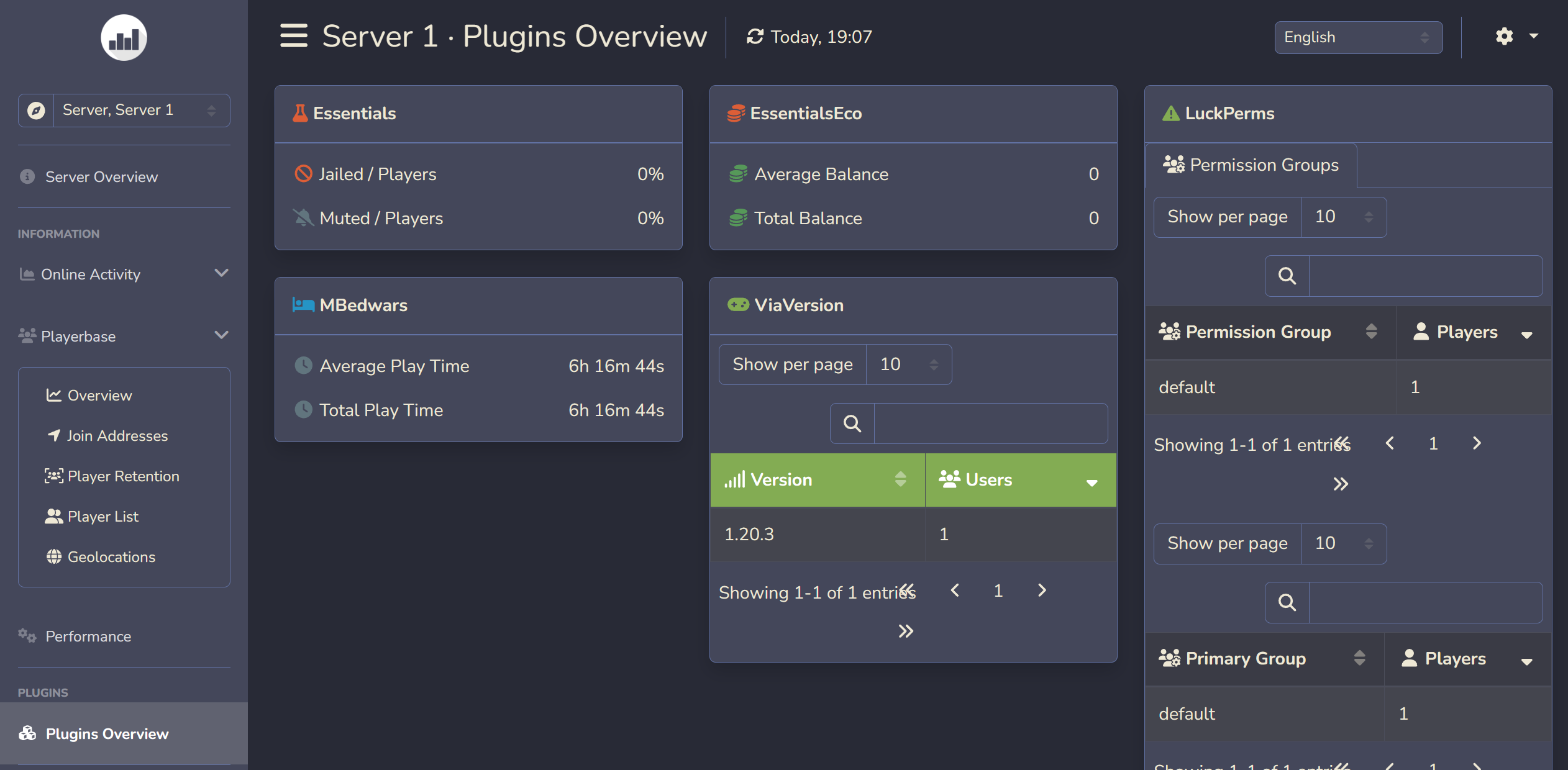Click the Average Balance coins icon

pyautogui.click(x=738, y=174)
